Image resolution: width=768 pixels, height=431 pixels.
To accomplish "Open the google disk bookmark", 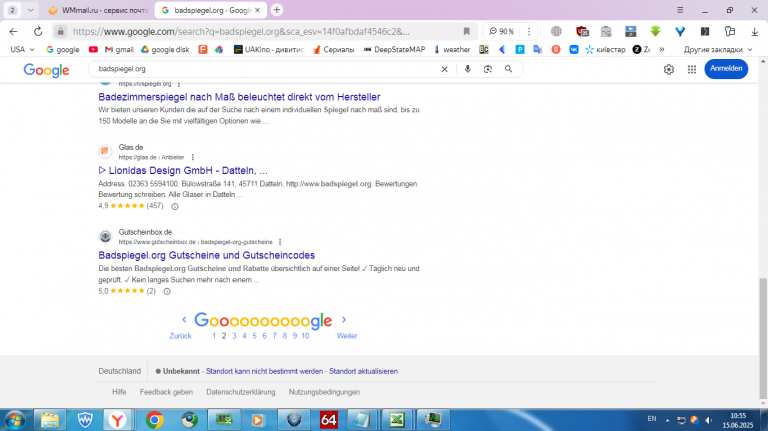I will click(165, 49).
